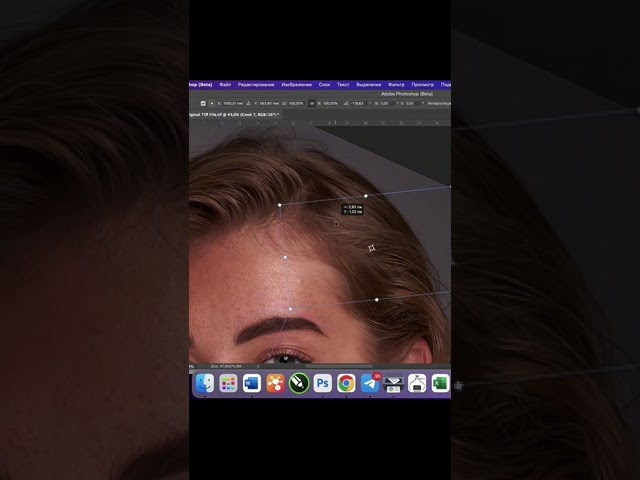Click the width percentage field in options bar
This screenshot has height=480, width=640.
[x=296, y=103]
